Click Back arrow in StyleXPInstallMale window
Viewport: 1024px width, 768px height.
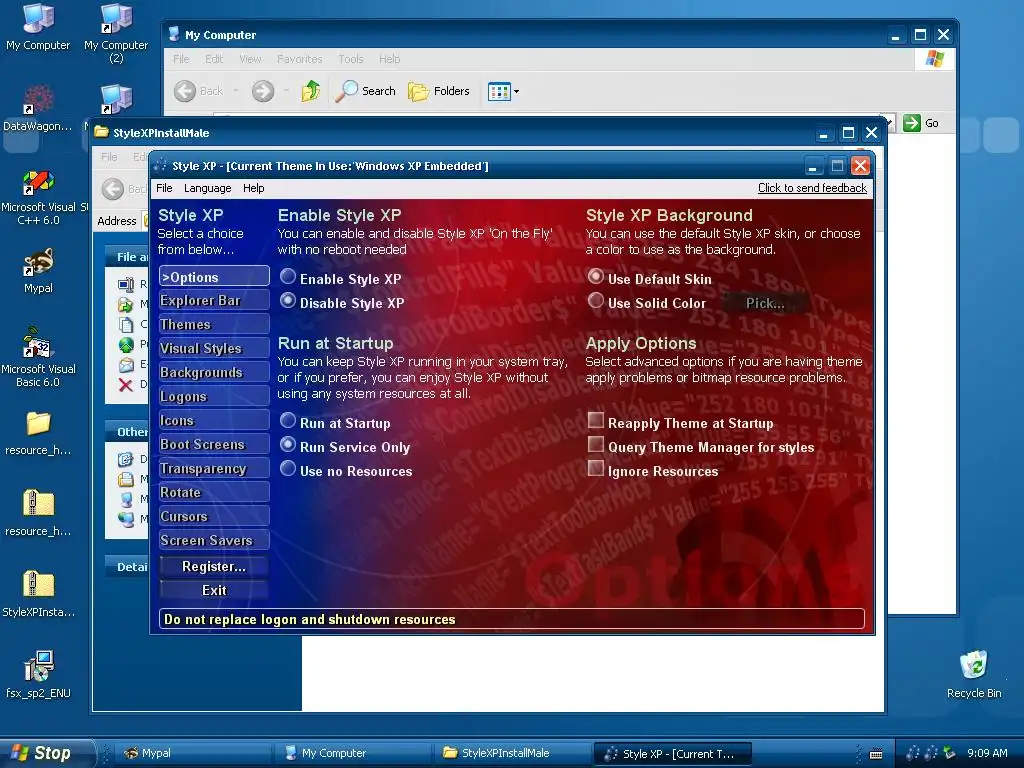(112, 189)
